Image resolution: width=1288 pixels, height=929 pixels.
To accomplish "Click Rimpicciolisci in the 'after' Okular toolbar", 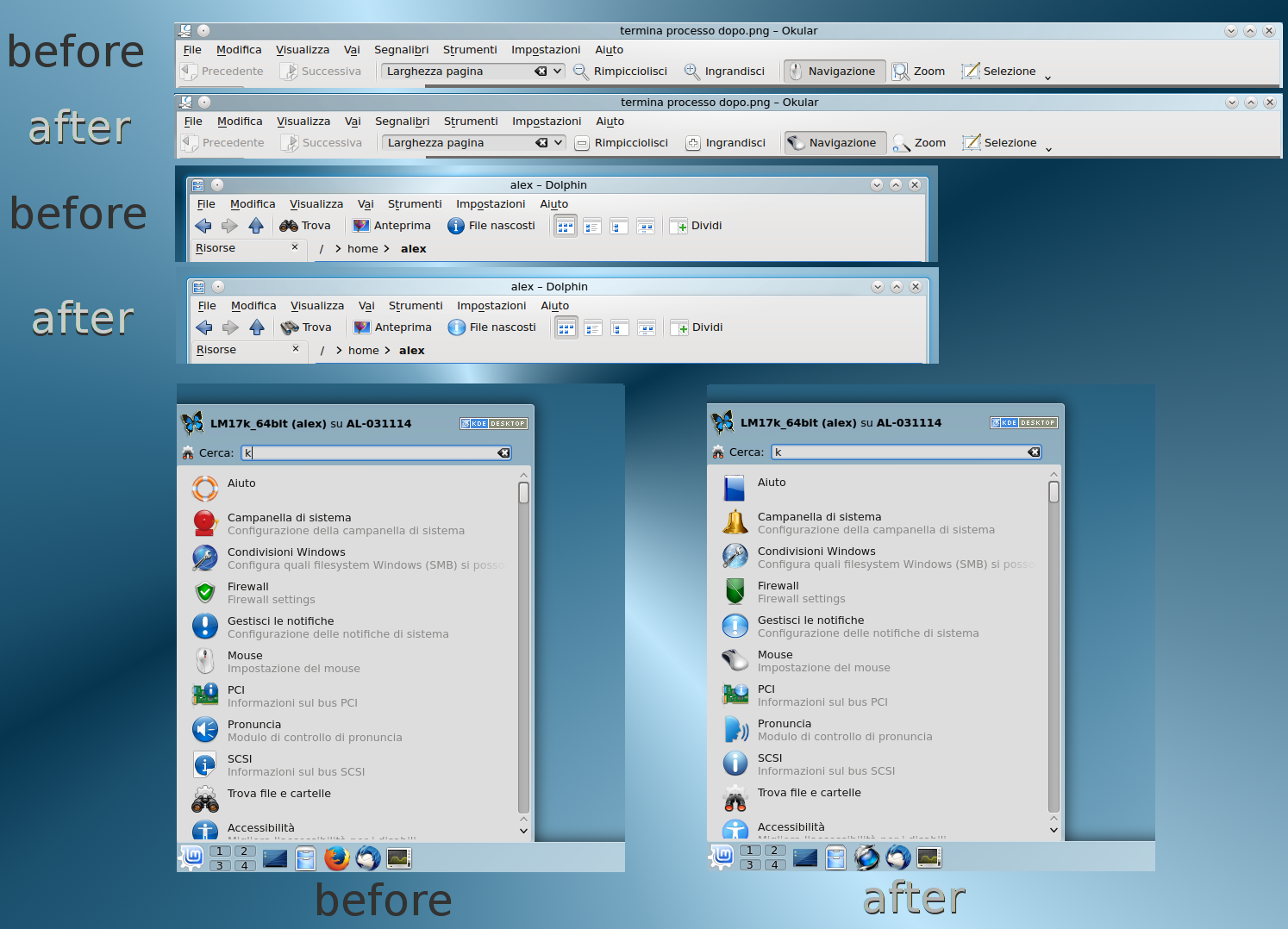I will (x=622, y=143).
